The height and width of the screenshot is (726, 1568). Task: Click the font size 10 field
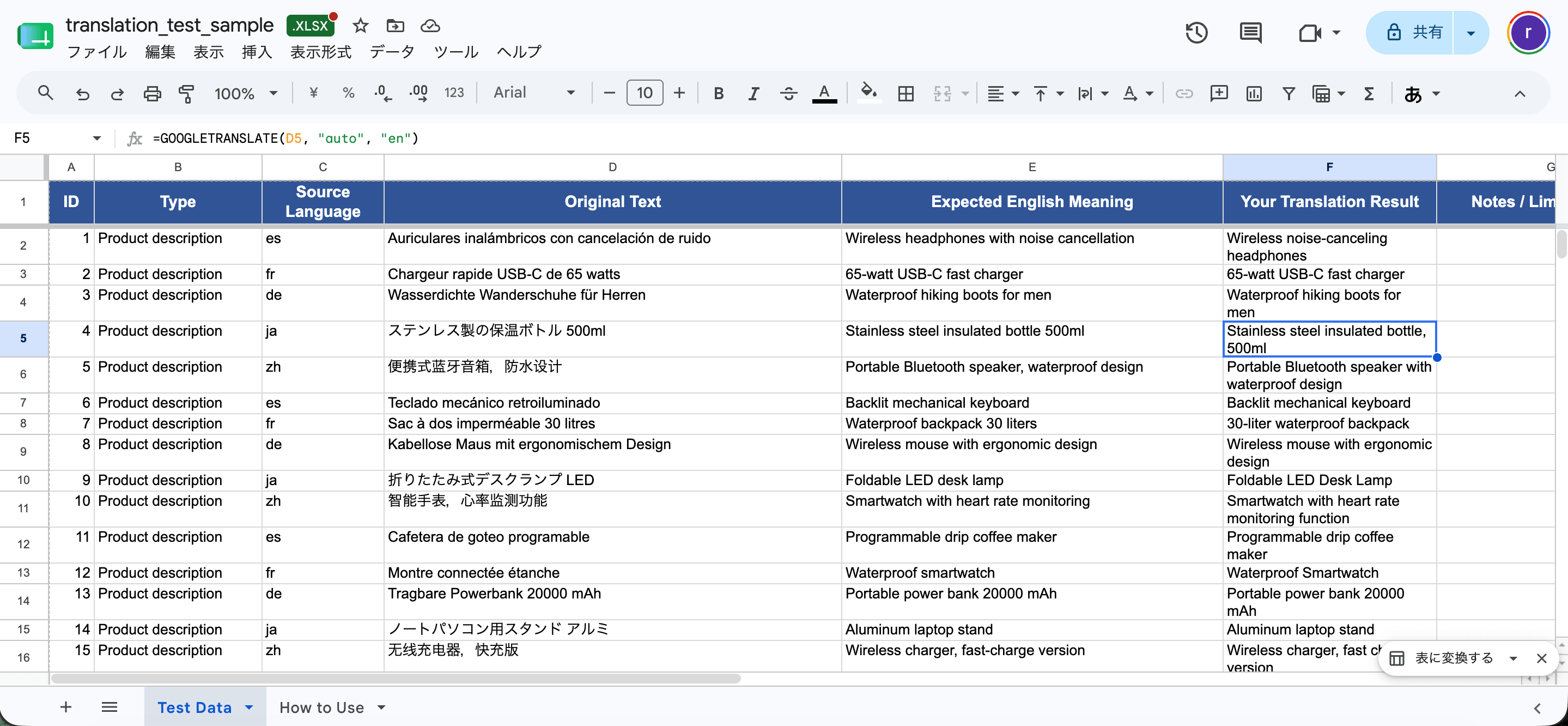pyautogui.click(x=645, y=93)
